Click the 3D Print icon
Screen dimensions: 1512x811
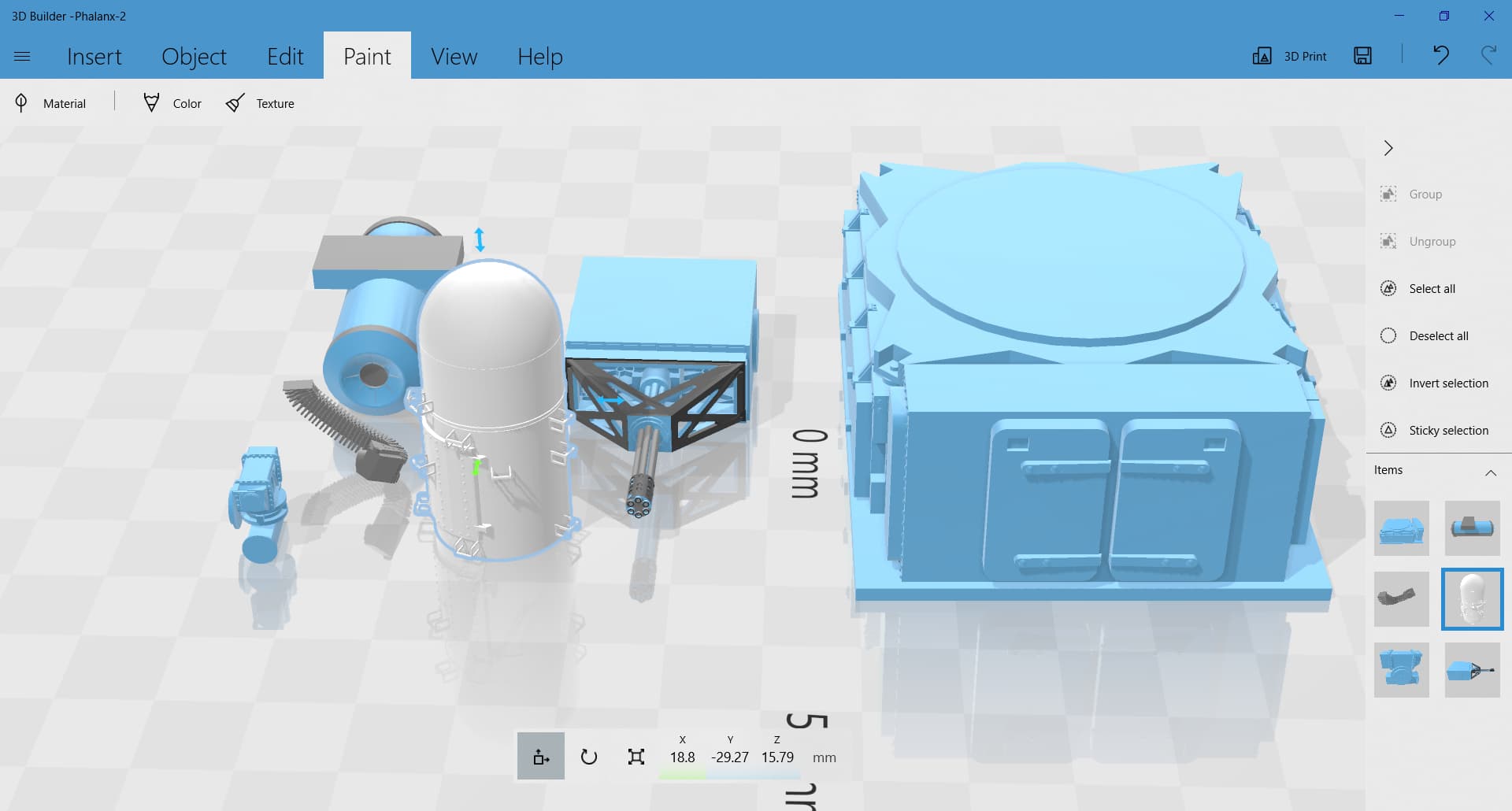(x=1262, y=56)
